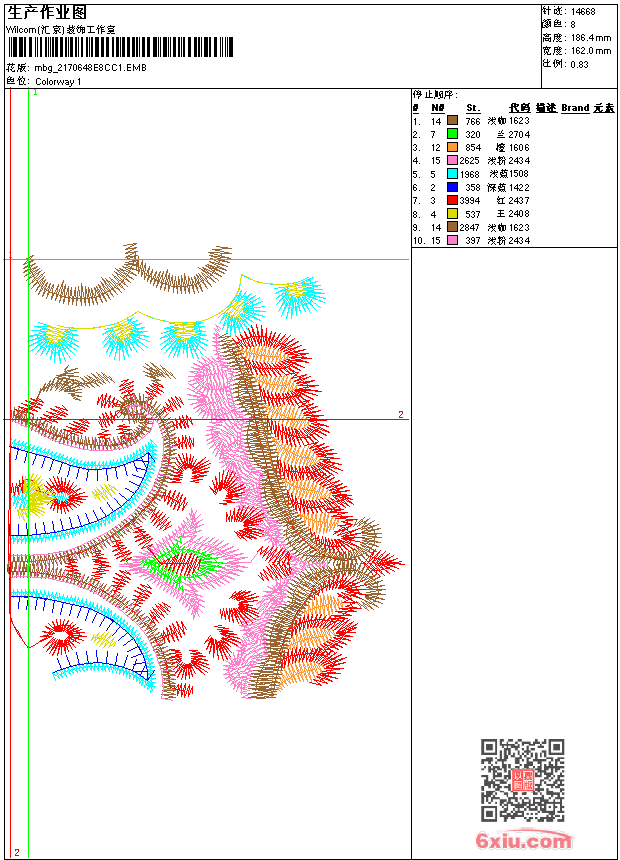Click stitch count 2847 in row 9
Viewport: 620px width, 860px height.
point(470,228)
